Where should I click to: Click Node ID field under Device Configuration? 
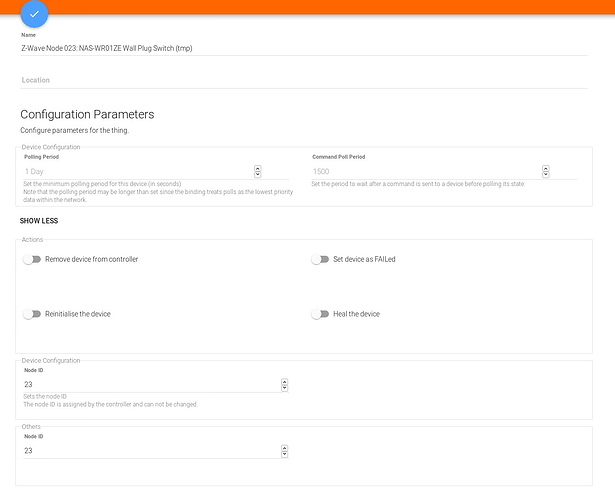click(150, 384)
